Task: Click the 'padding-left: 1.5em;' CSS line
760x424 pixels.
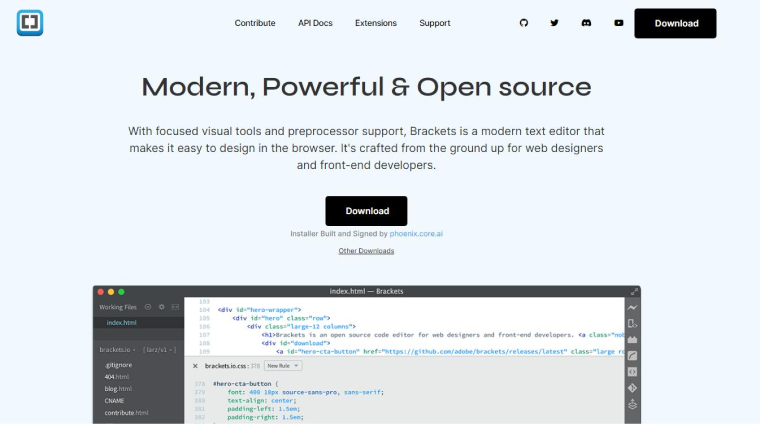Action: point(265,409)
